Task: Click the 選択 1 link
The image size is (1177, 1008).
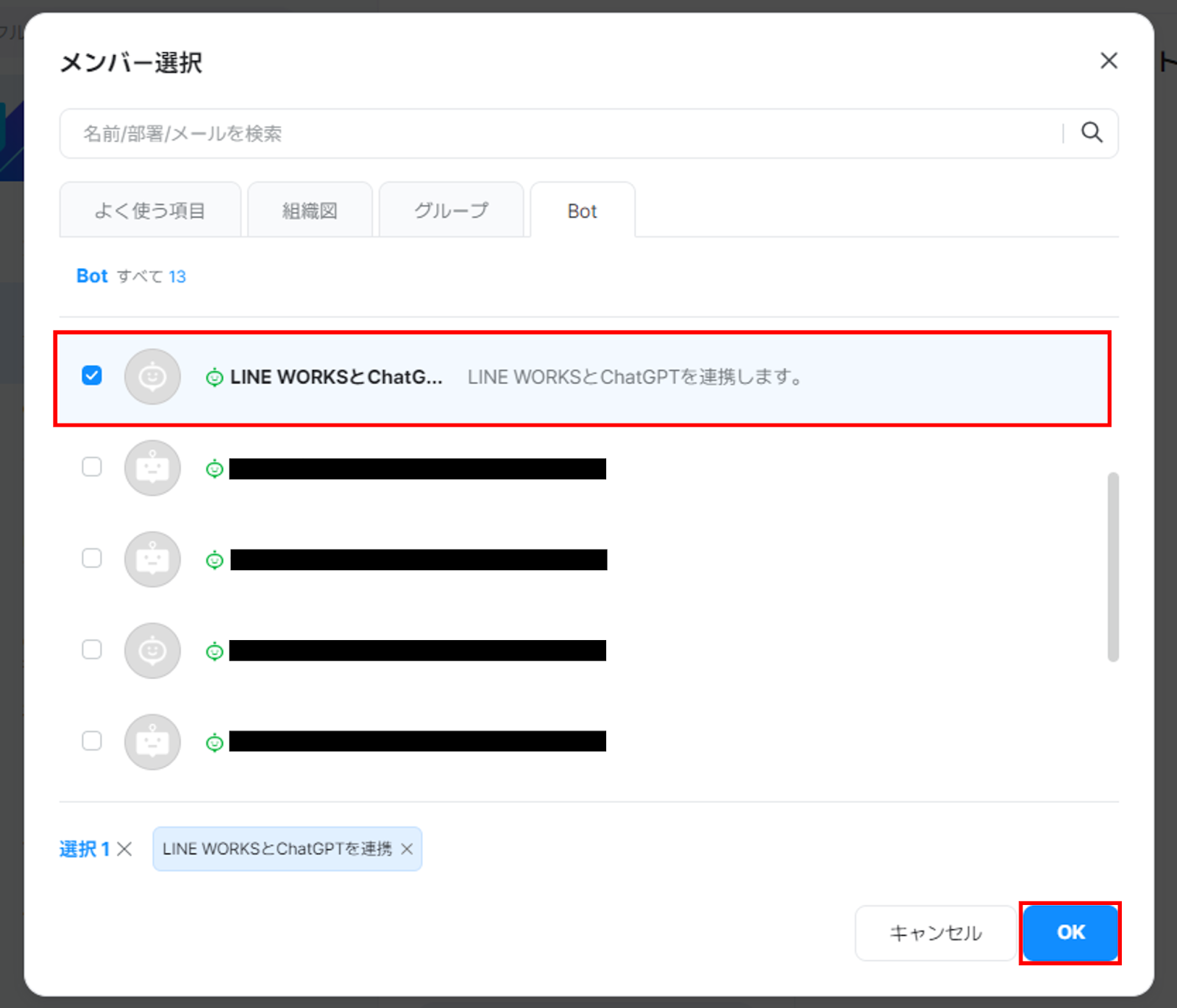Action: tap(85, 849)
